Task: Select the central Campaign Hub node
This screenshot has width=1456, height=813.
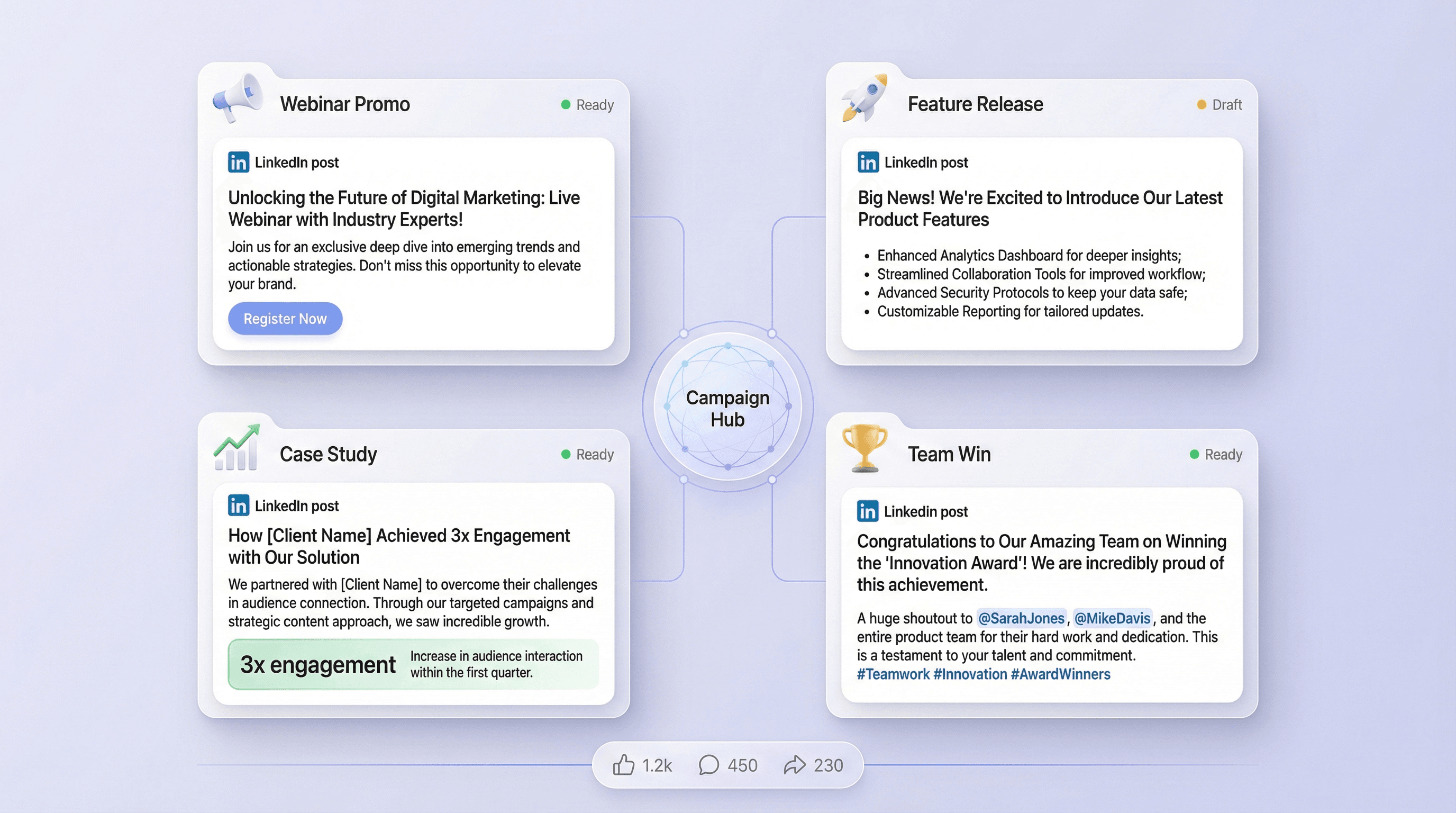Action: [x=727, y=407]
